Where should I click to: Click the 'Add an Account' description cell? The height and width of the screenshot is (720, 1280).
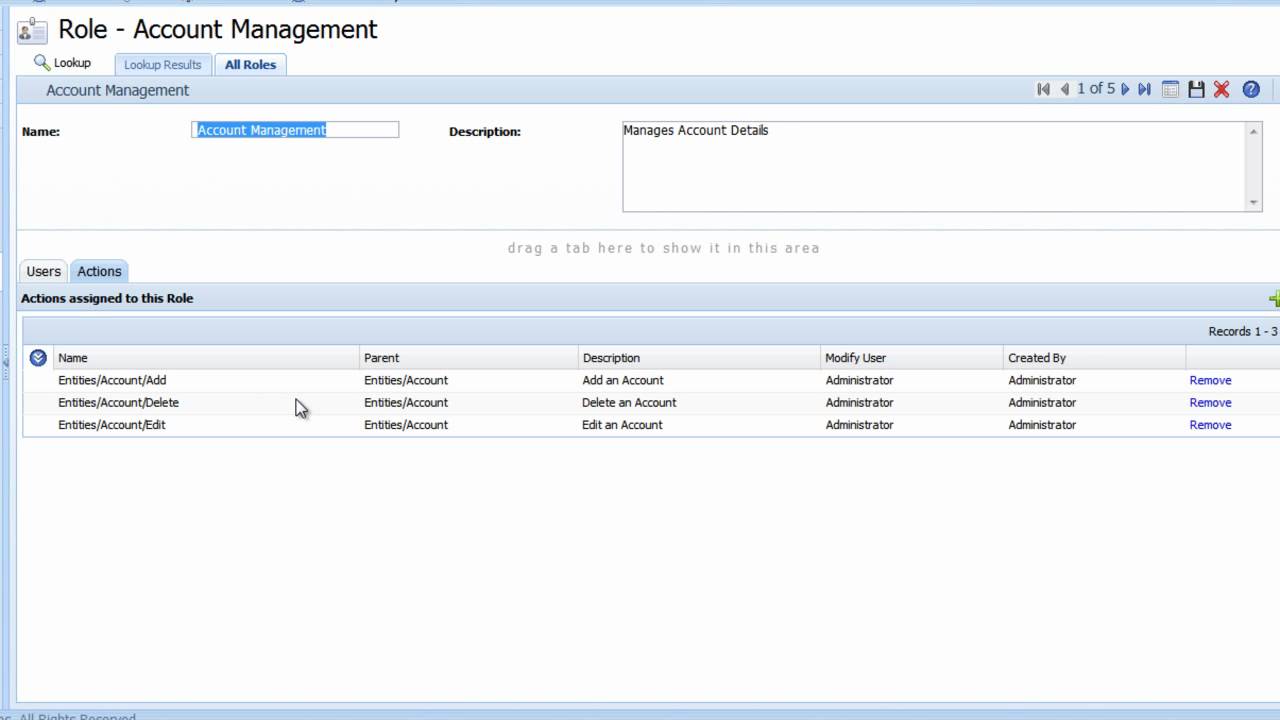623,380
